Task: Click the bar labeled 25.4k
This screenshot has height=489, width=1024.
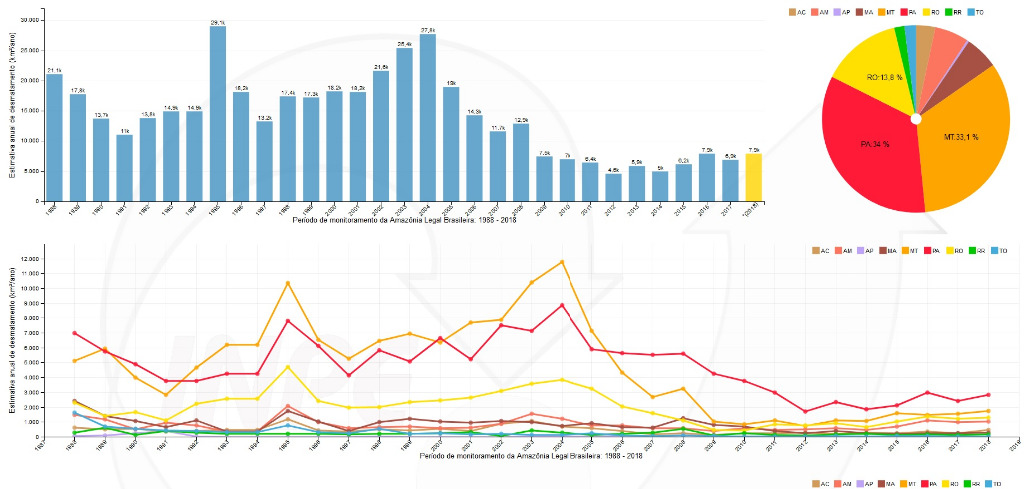Action: tap(404, 124)
